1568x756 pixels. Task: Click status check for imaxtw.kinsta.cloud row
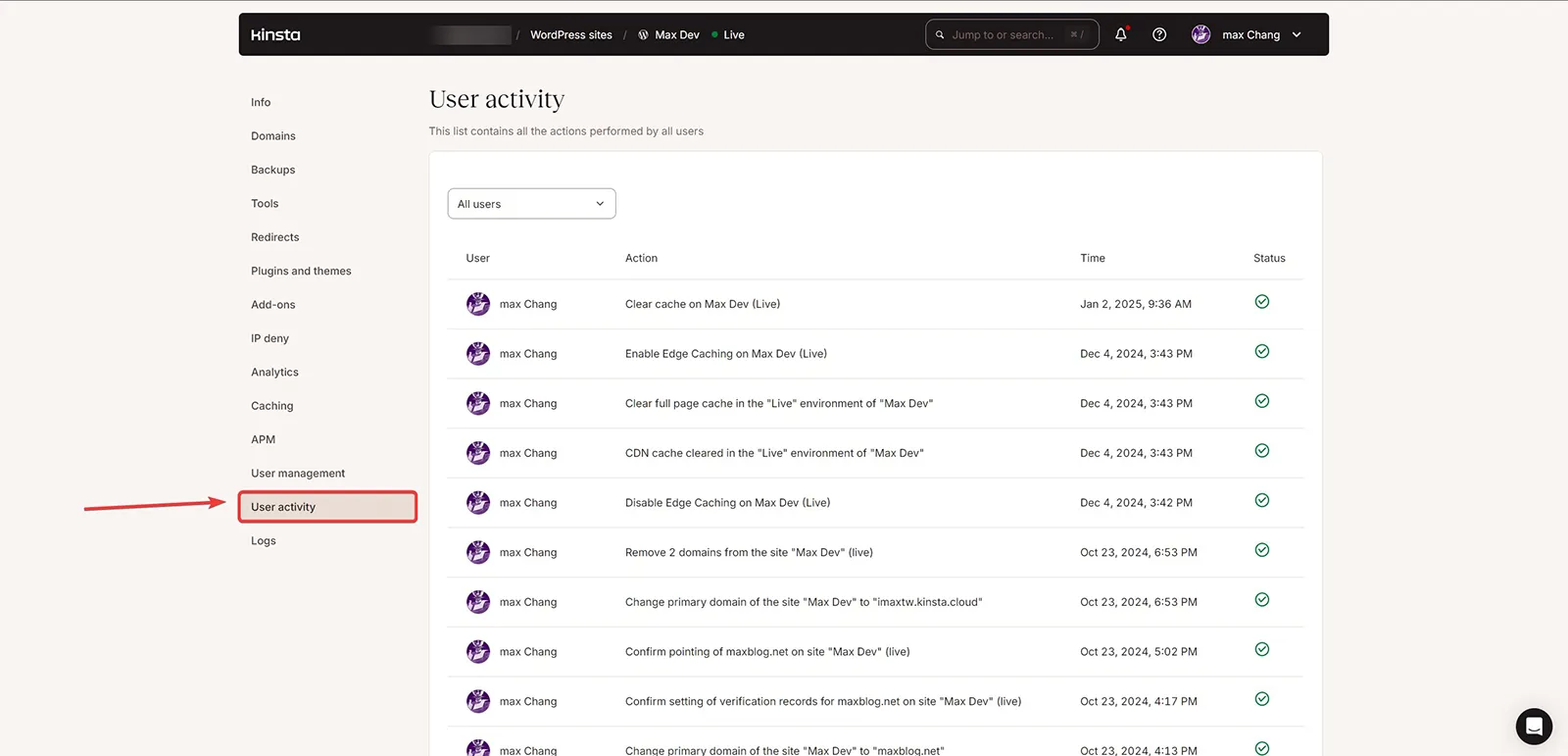pos(1262,600)
